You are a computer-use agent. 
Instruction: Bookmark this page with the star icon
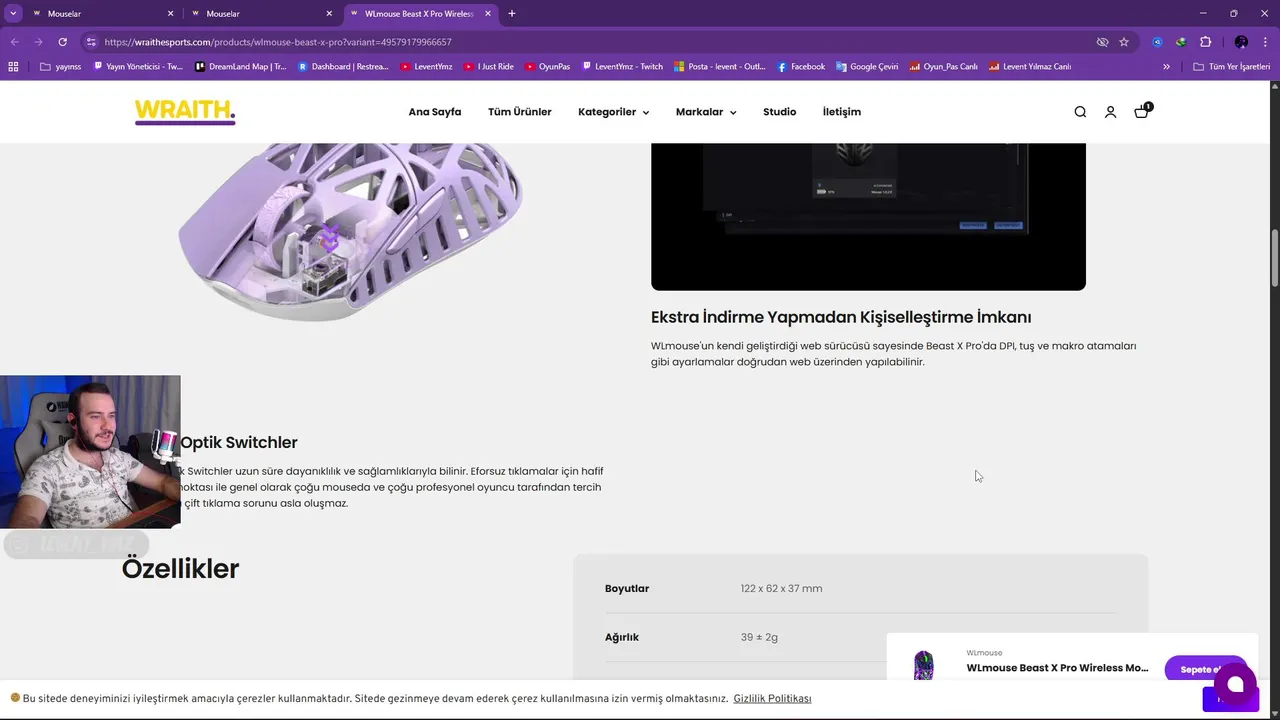click(1124, 42)
